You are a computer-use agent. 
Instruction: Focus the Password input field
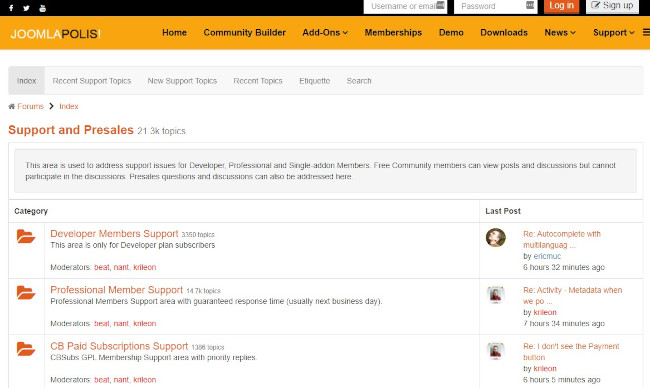click(495, 6)
